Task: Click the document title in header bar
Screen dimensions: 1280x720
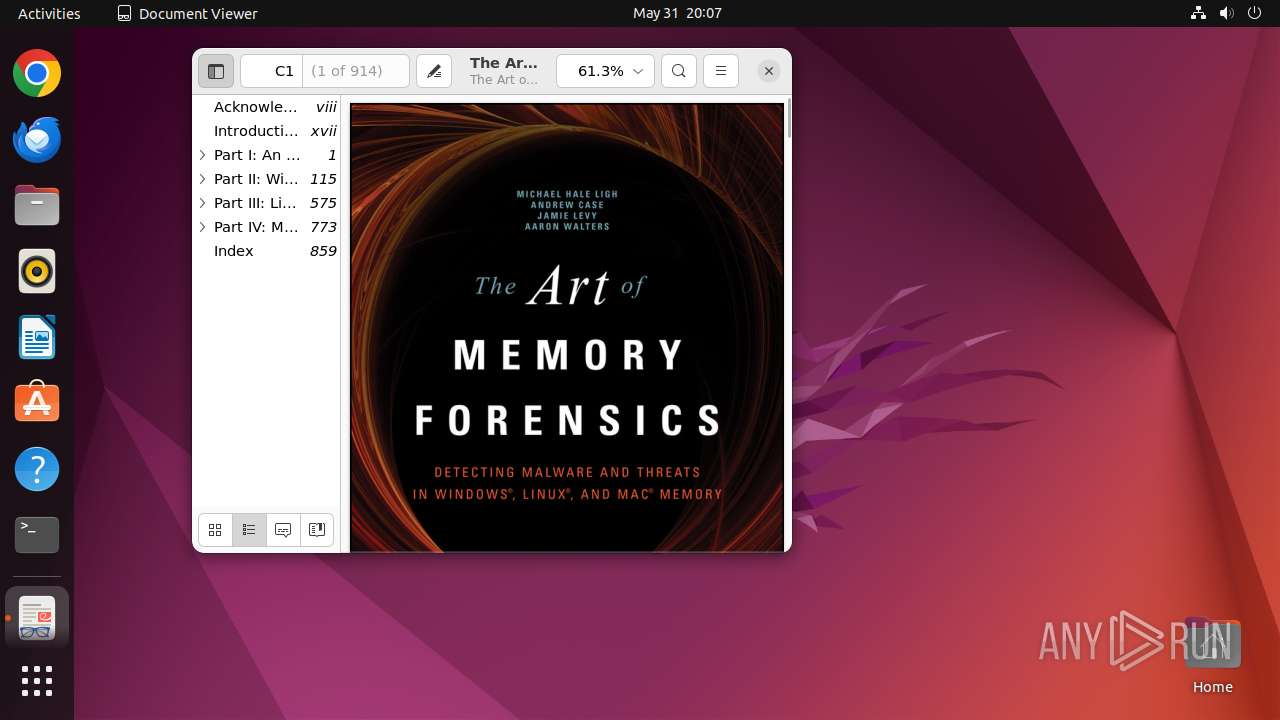Action: (x=504, y=63)
